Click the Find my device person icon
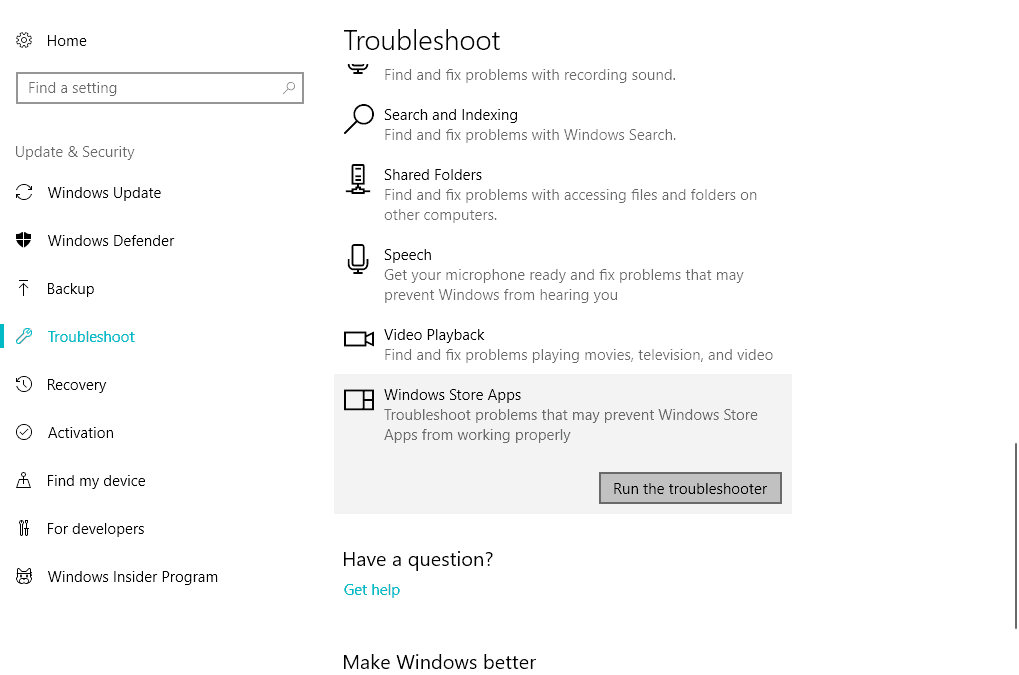 pos(23,480)
